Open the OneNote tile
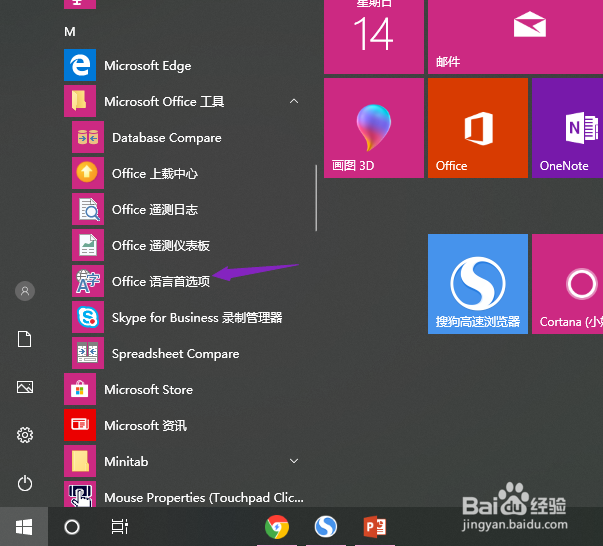Image resolution: width=603 pixels, height=546 pixels. pos(568,128)
